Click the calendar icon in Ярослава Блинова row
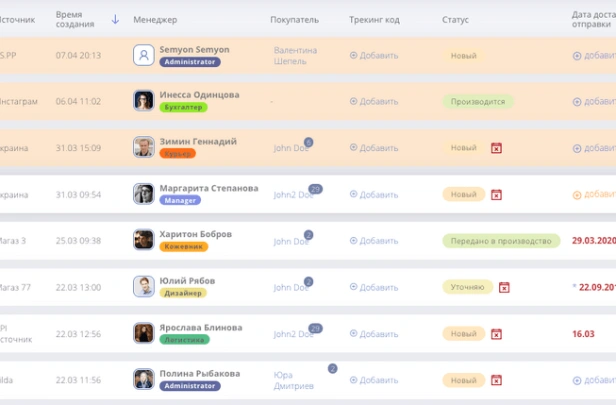 (x=496, y=334)
